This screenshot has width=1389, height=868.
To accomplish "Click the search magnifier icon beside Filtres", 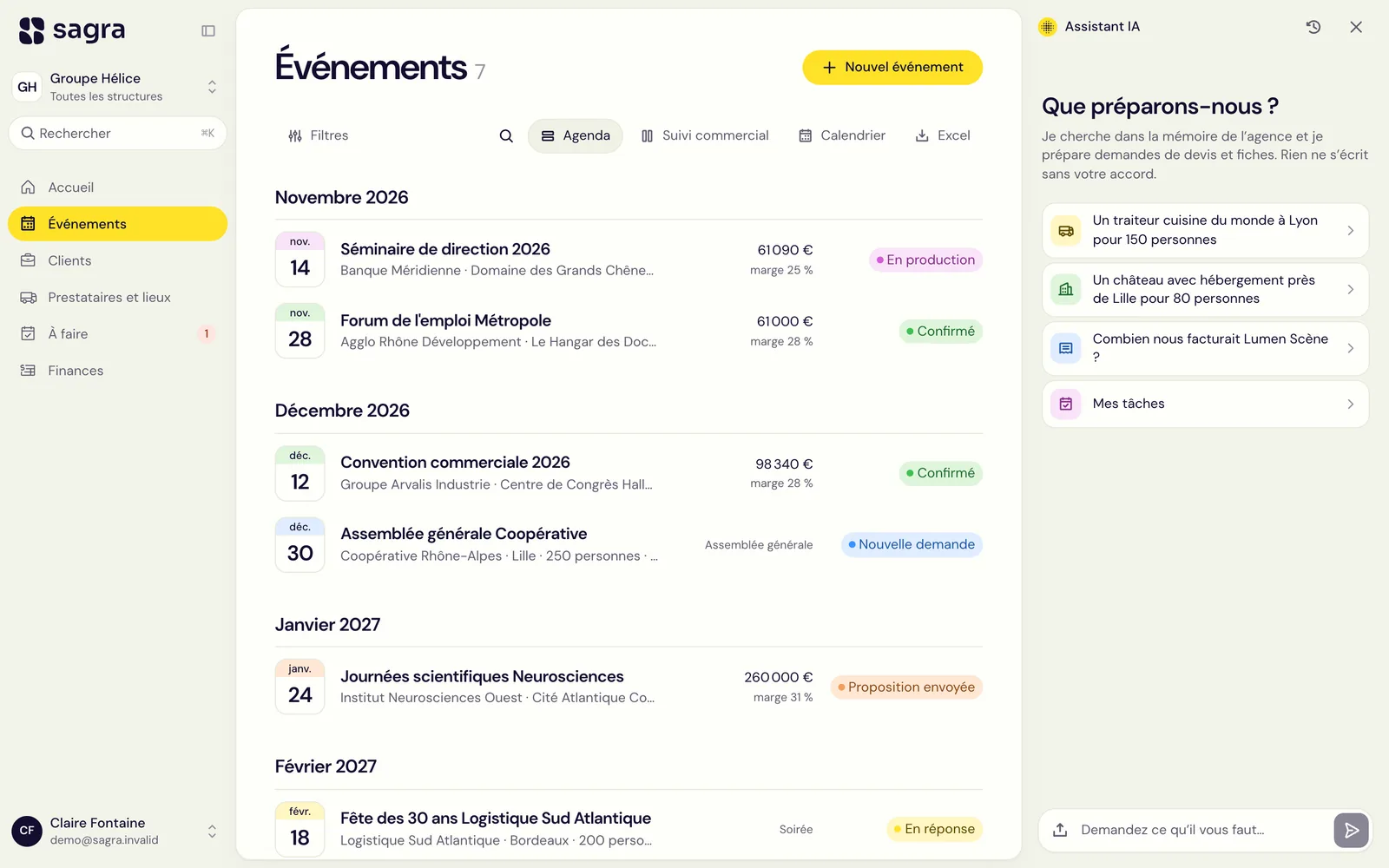I will pos(506,135).
